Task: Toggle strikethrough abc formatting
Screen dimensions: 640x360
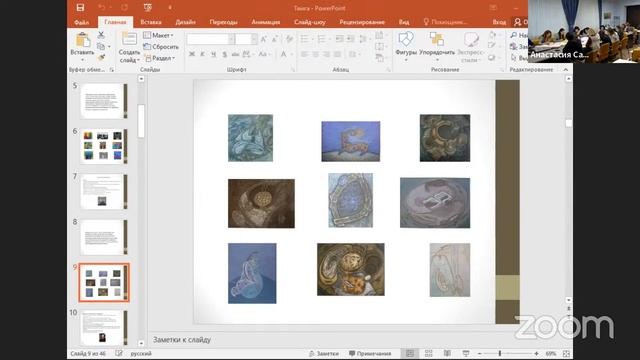Action: coord(236,54)
